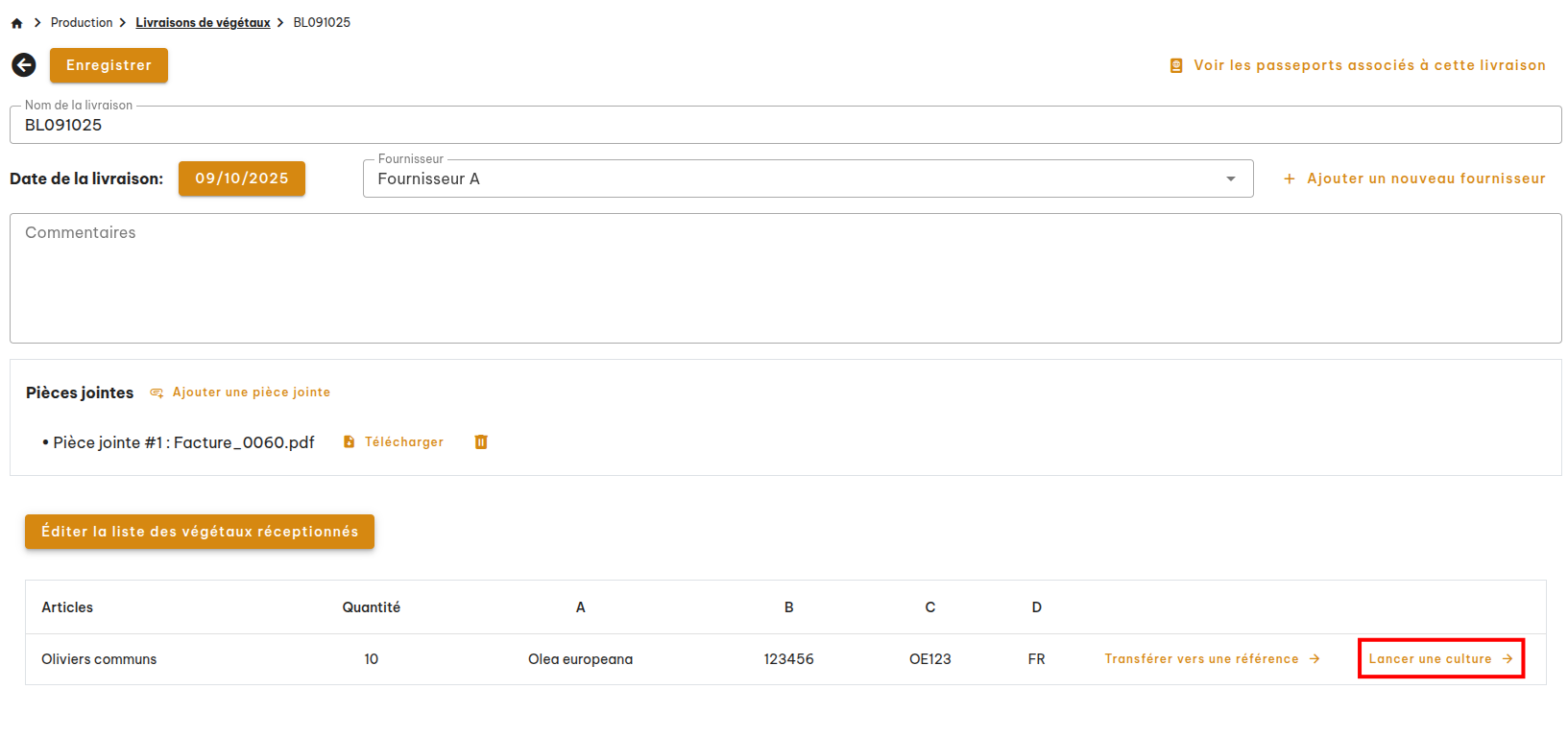
Task: Click the 09/10/2025 delivery date button
Action: 242,178
